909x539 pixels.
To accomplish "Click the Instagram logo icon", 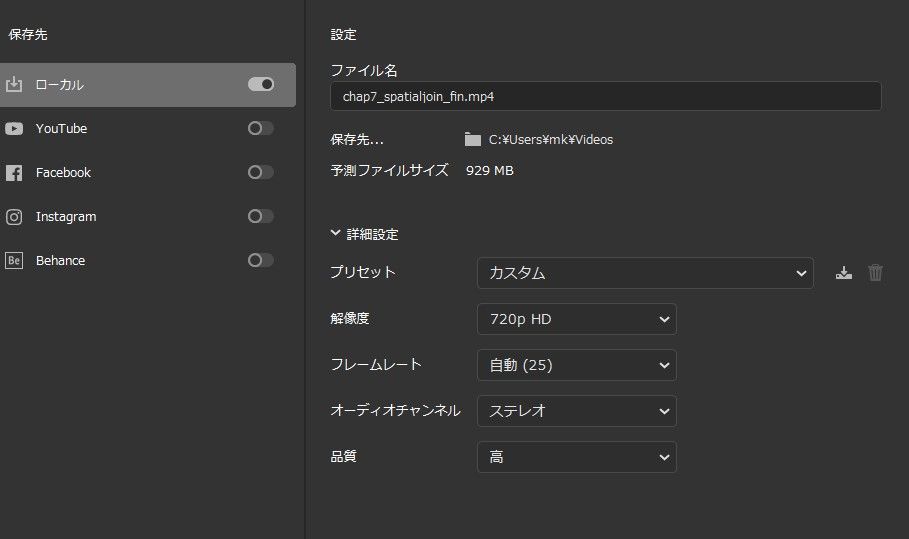I will (14, 217).
